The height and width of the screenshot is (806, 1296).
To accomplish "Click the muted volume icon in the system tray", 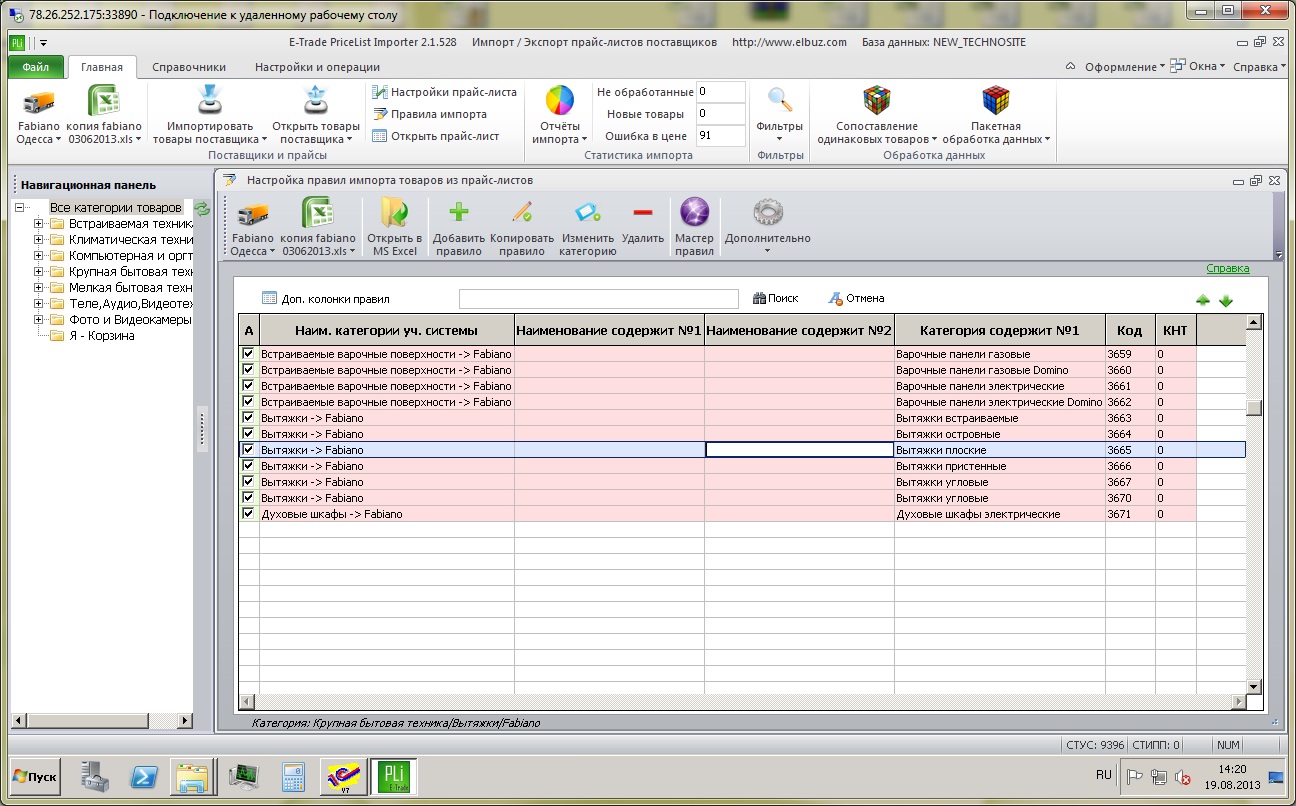I will (1183, 776).
